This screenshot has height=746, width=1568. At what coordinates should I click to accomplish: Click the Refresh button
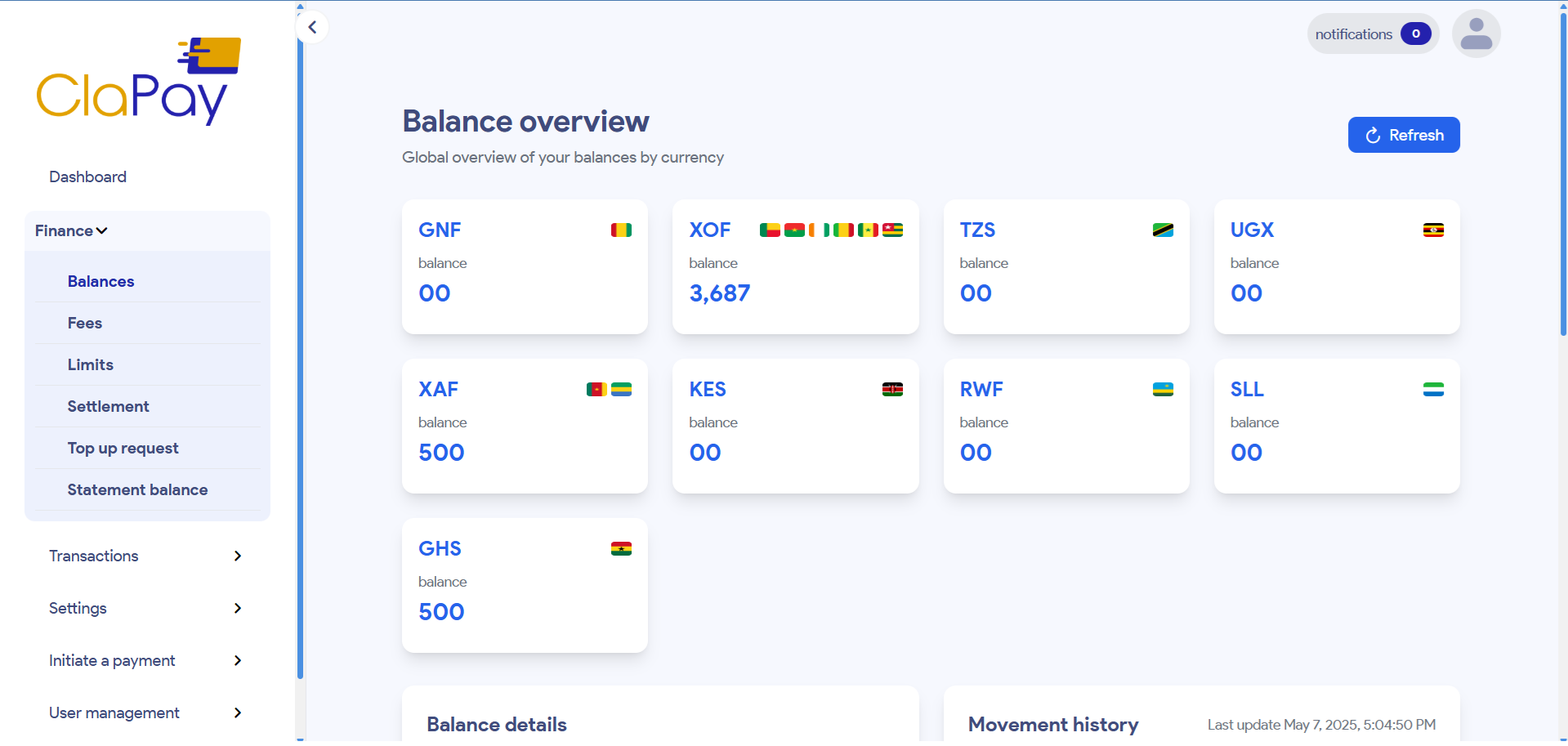tap(1403, 135)
